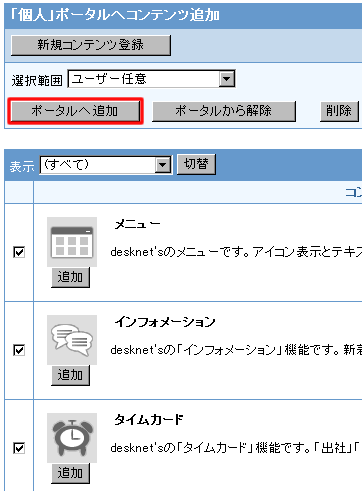Click the タイムカード content title
Viewport: 362px width, 491px height.
(x=149, y=420)
